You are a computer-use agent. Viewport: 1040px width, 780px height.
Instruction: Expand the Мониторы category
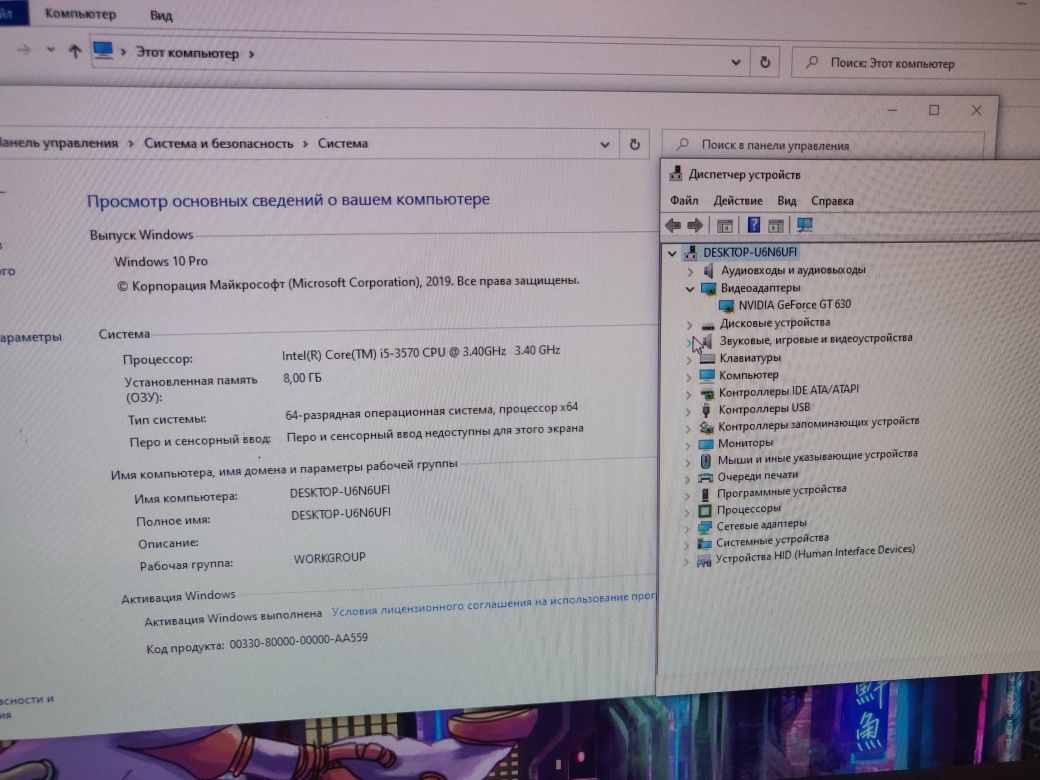pos(687,445)
